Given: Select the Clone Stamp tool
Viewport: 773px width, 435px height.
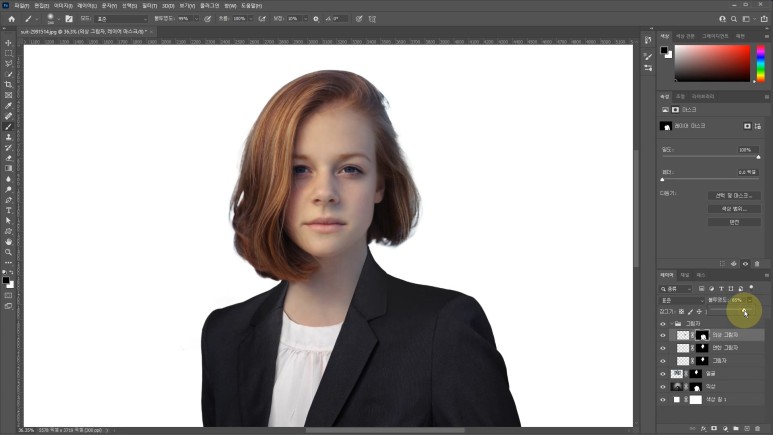Looking at the screenshot, I should pyautogui.click(x=8, y=137).
